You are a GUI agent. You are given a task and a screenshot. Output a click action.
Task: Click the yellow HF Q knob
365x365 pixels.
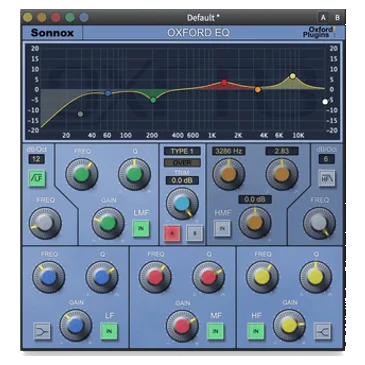coord(315,277)
